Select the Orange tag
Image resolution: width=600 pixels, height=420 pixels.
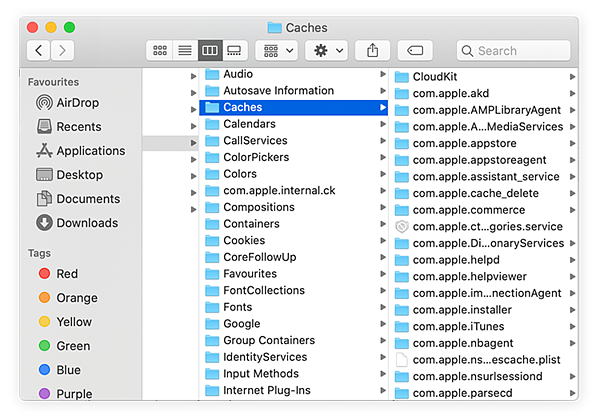point(68,298)
